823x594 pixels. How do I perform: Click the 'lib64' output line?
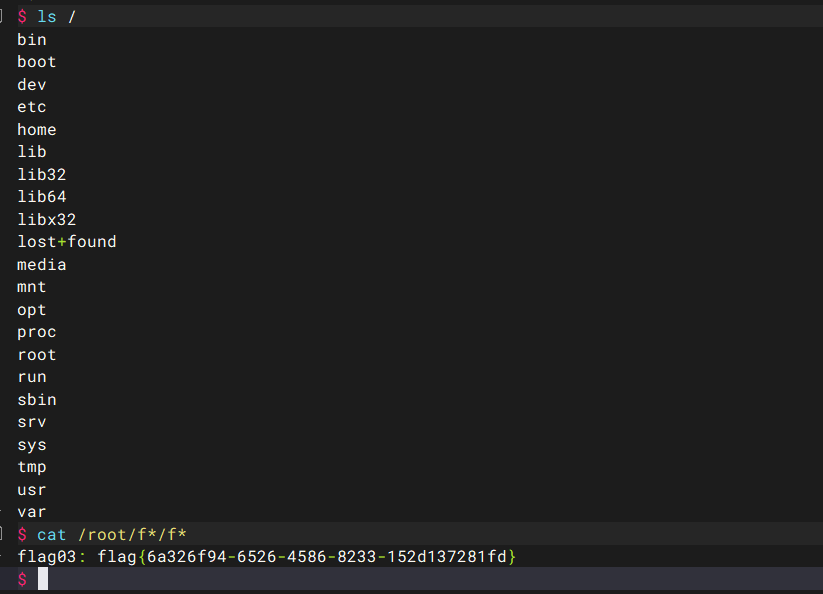41,197
